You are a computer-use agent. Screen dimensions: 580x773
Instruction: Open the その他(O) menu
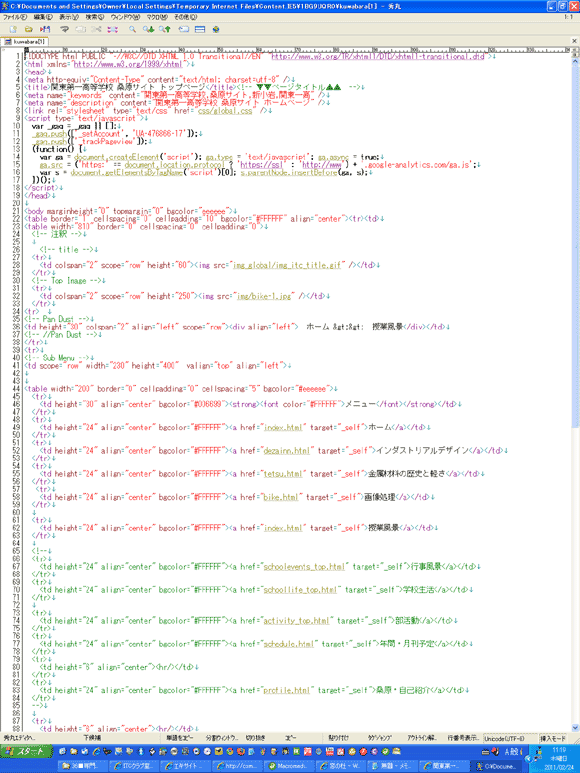coord(185,17)
